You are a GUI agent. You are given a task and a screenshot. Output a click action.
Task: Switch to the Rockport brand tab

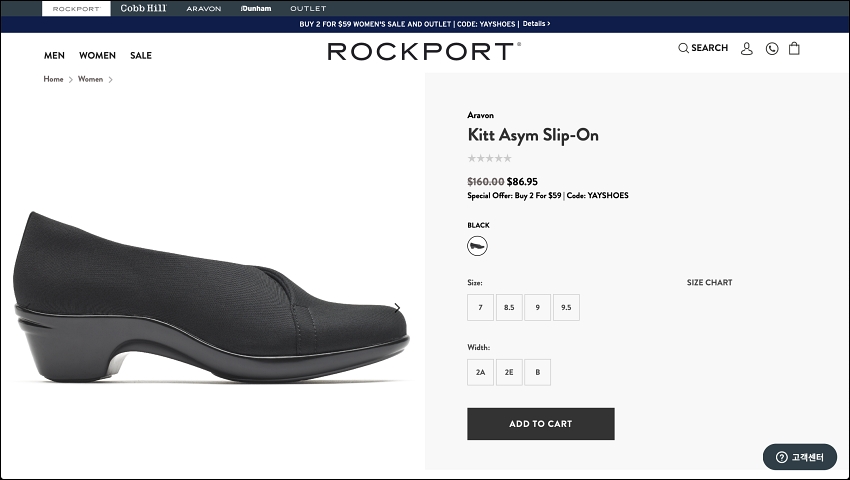pos(76,9)
